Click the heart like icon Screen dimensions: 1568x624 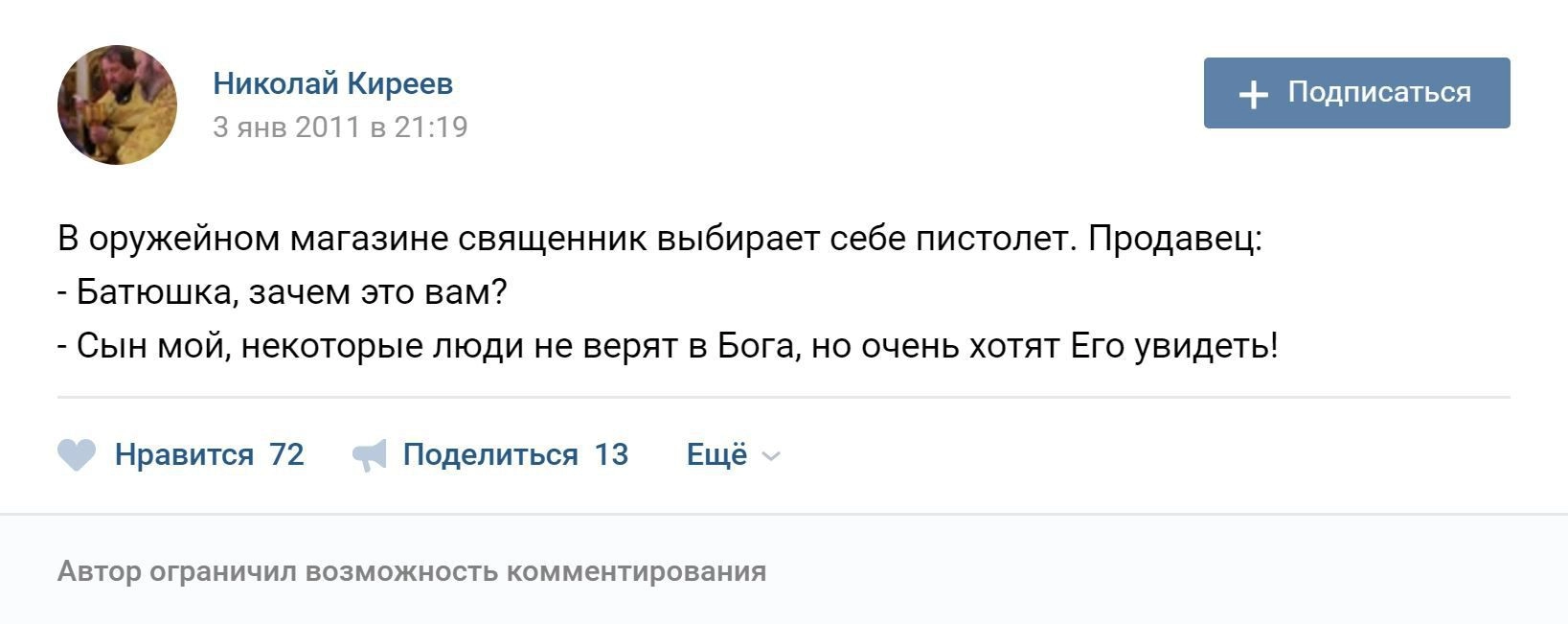tap(77, 454)
